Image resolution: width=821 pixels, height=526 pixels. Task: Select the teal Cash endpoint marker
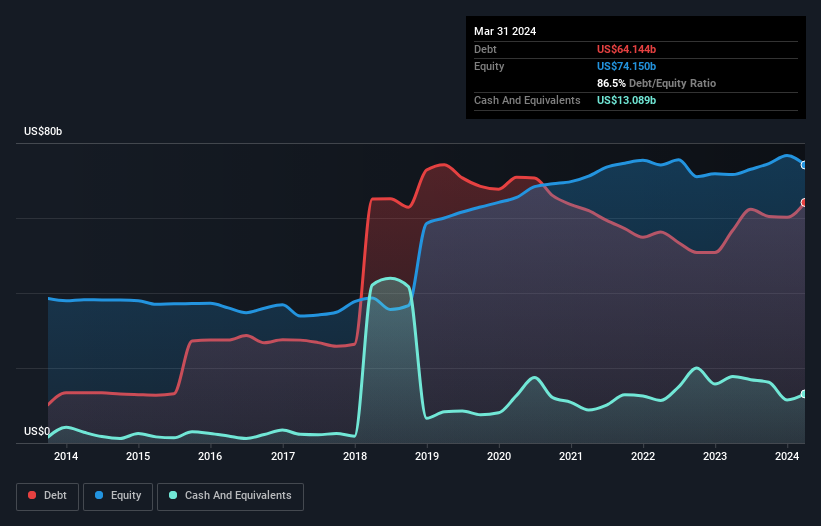pyautogui.click(x=804, y=394)
